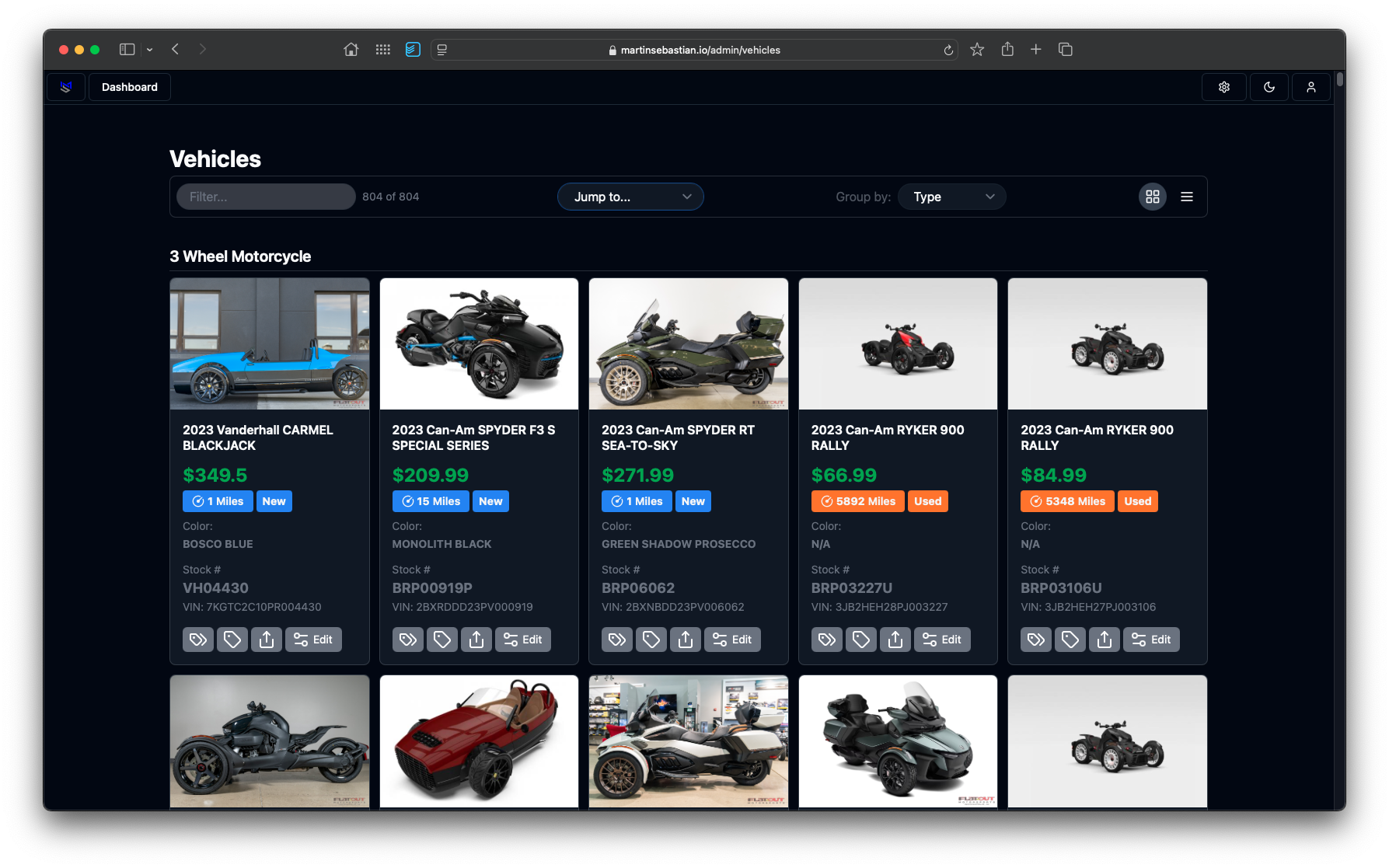Toggle the browser sidebar icon
The height and width of the screenshot is (868, 1389).
[127, 50]
